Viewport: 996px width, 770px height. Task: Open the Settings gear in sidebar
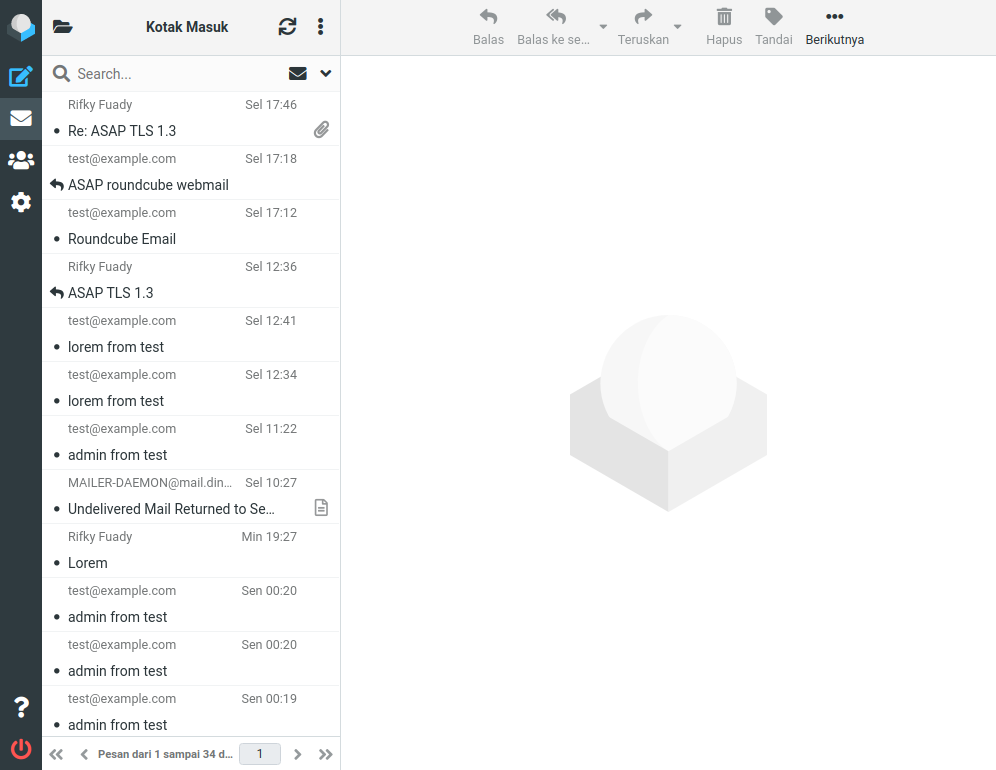tap(21, 202)
